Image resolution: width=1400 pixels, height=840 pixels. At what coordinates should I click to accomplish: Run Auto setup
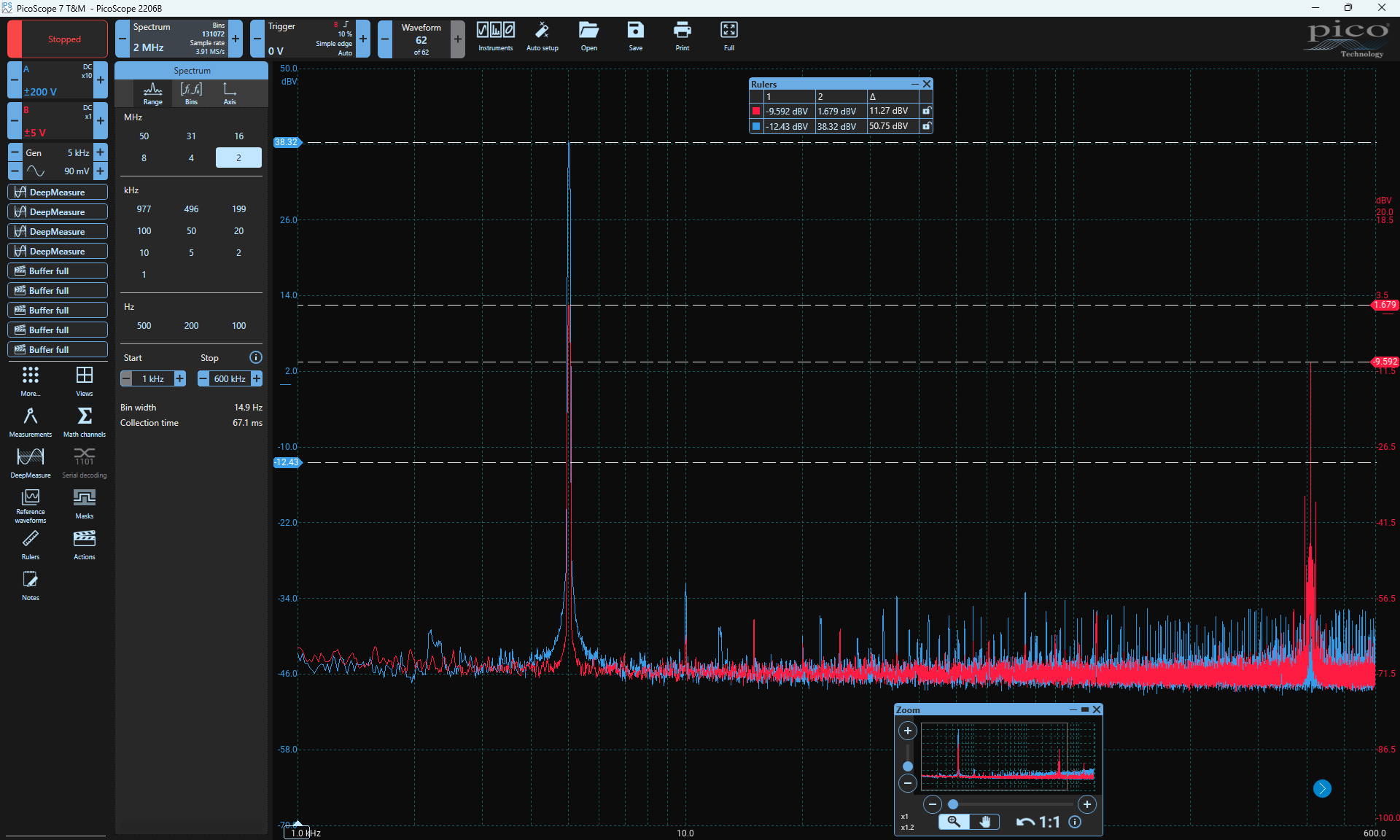point(542,36)
